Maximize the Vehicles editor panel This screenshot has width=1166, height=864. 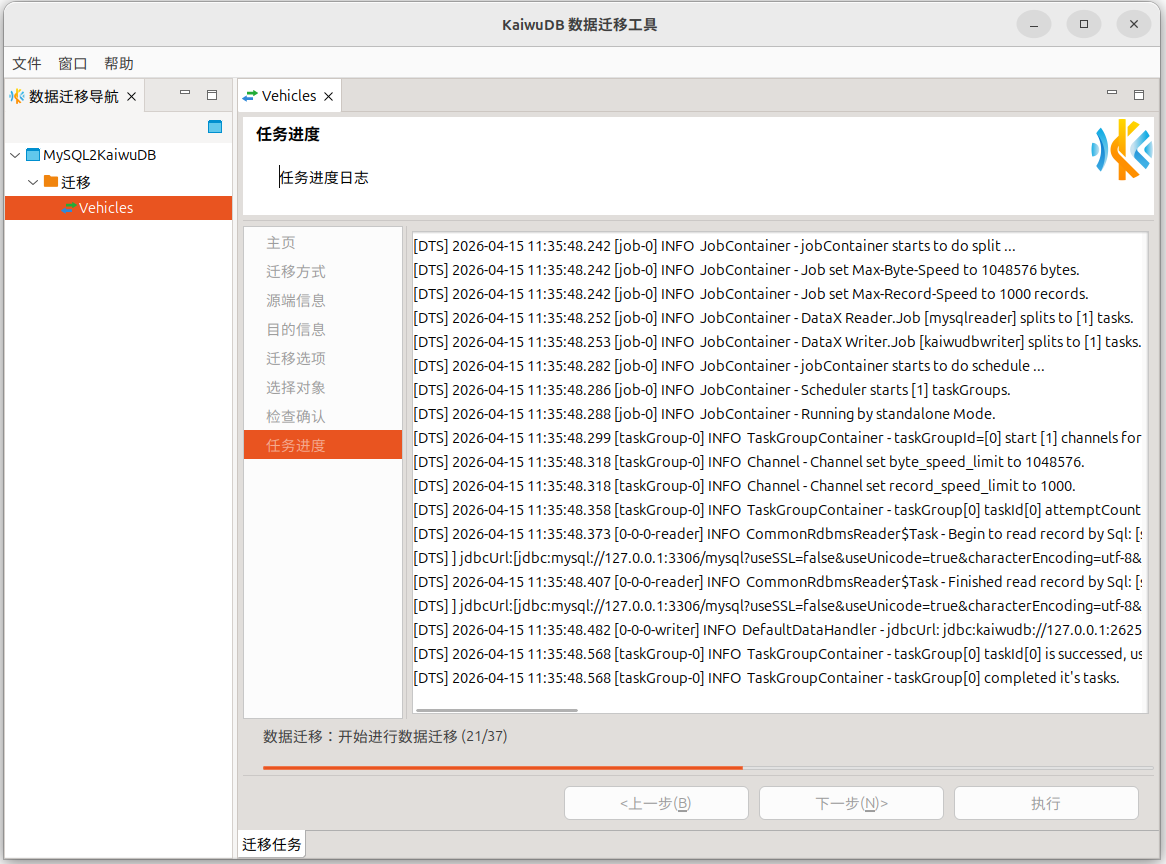(x=1139, y=95)
